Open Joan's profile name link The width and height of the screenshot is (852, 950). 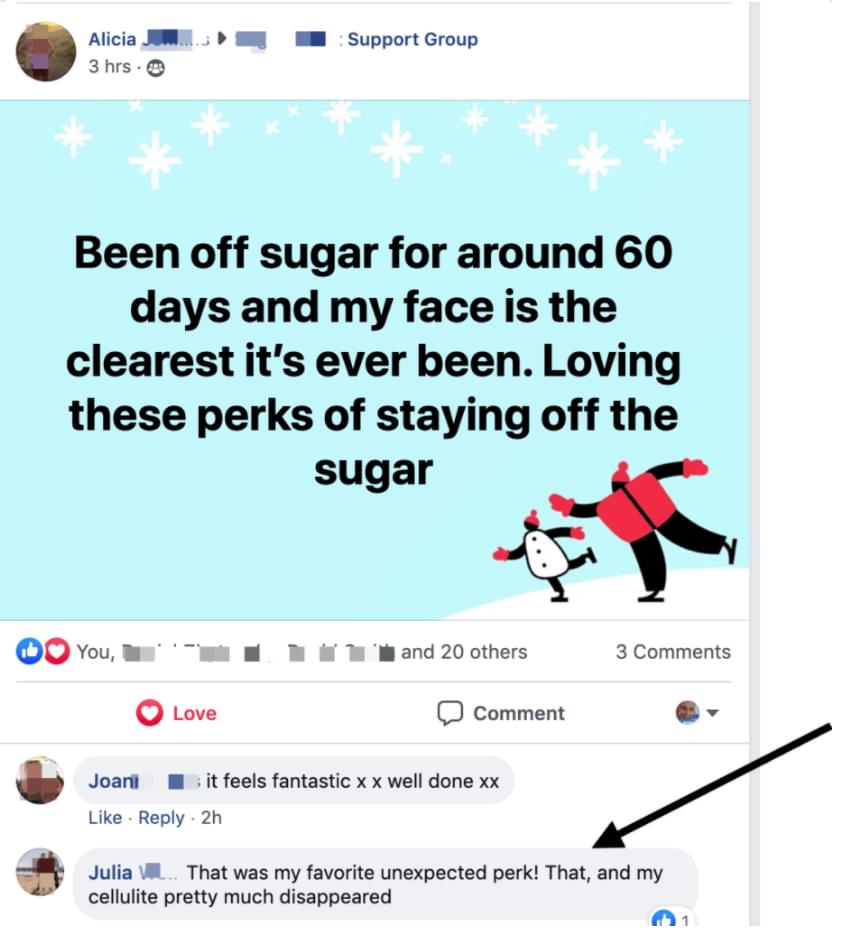(112, 781)
